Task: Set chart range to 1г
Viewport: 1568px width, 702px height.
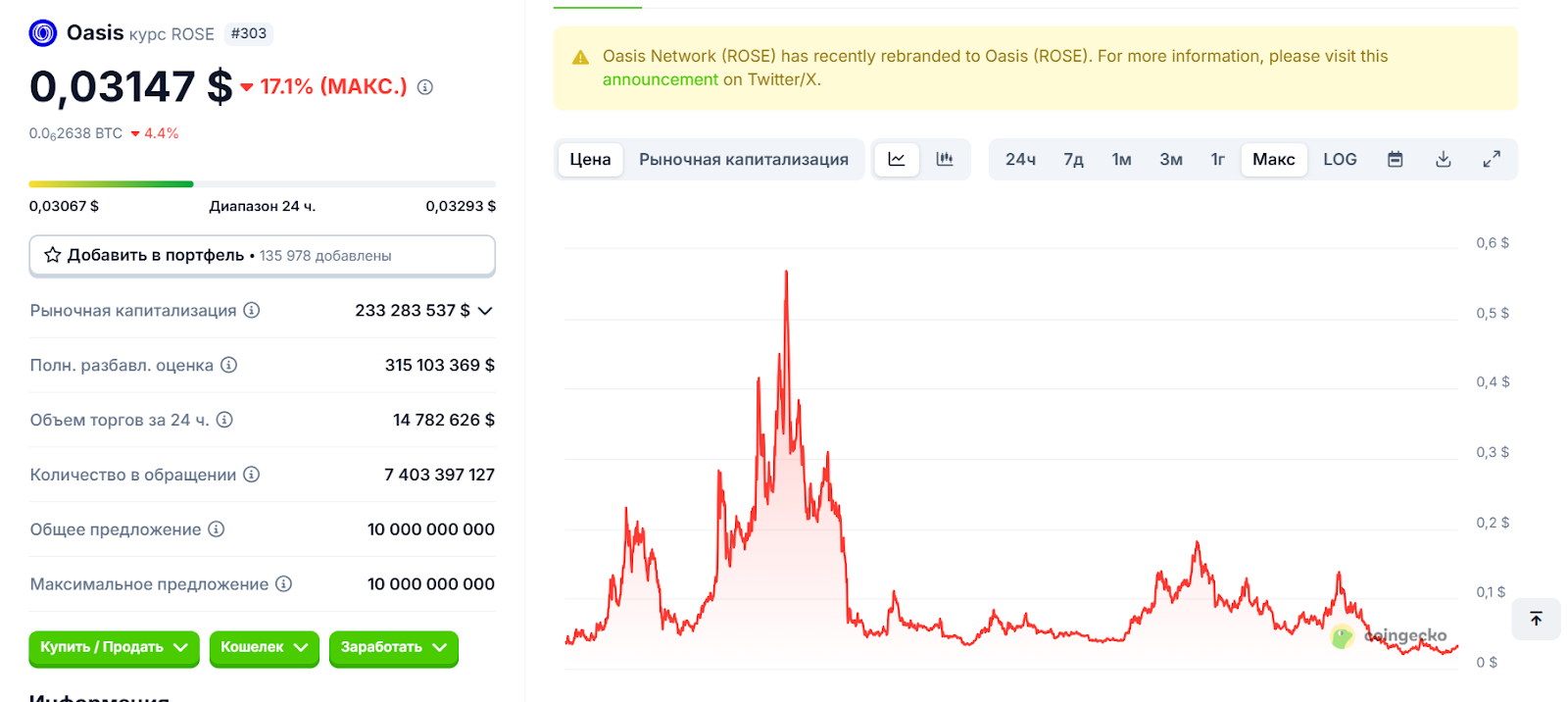Action: coord(1218,159)
